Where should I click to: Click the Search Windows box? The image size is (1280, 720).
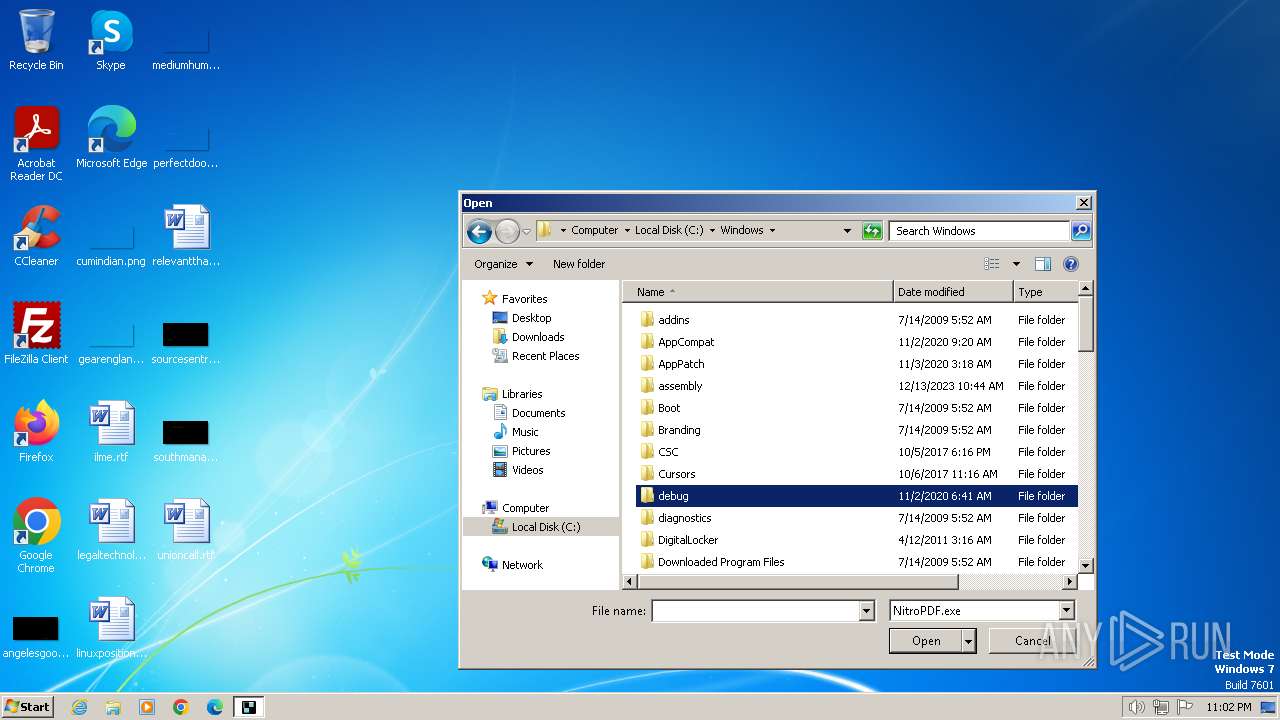point(979,231)
